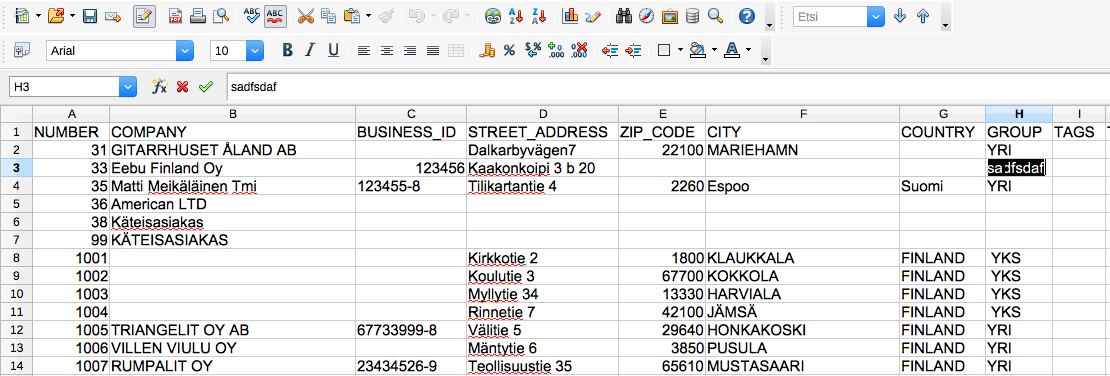1110x376 pixels.
Task: Select column H header
Action: pyautogui.click(x=1019, y=114)
